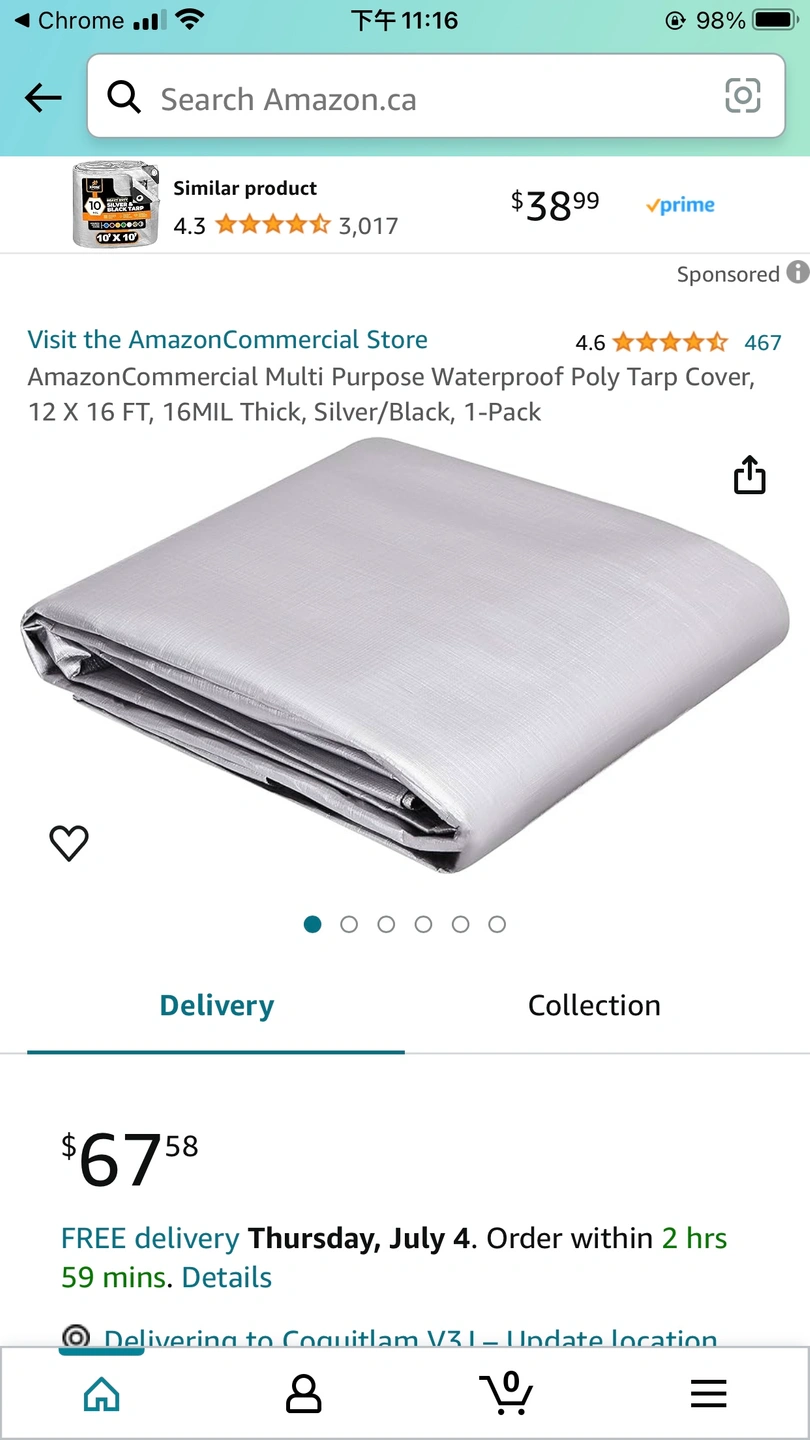
Task: Open the account profile icon
Action: 304,1393
